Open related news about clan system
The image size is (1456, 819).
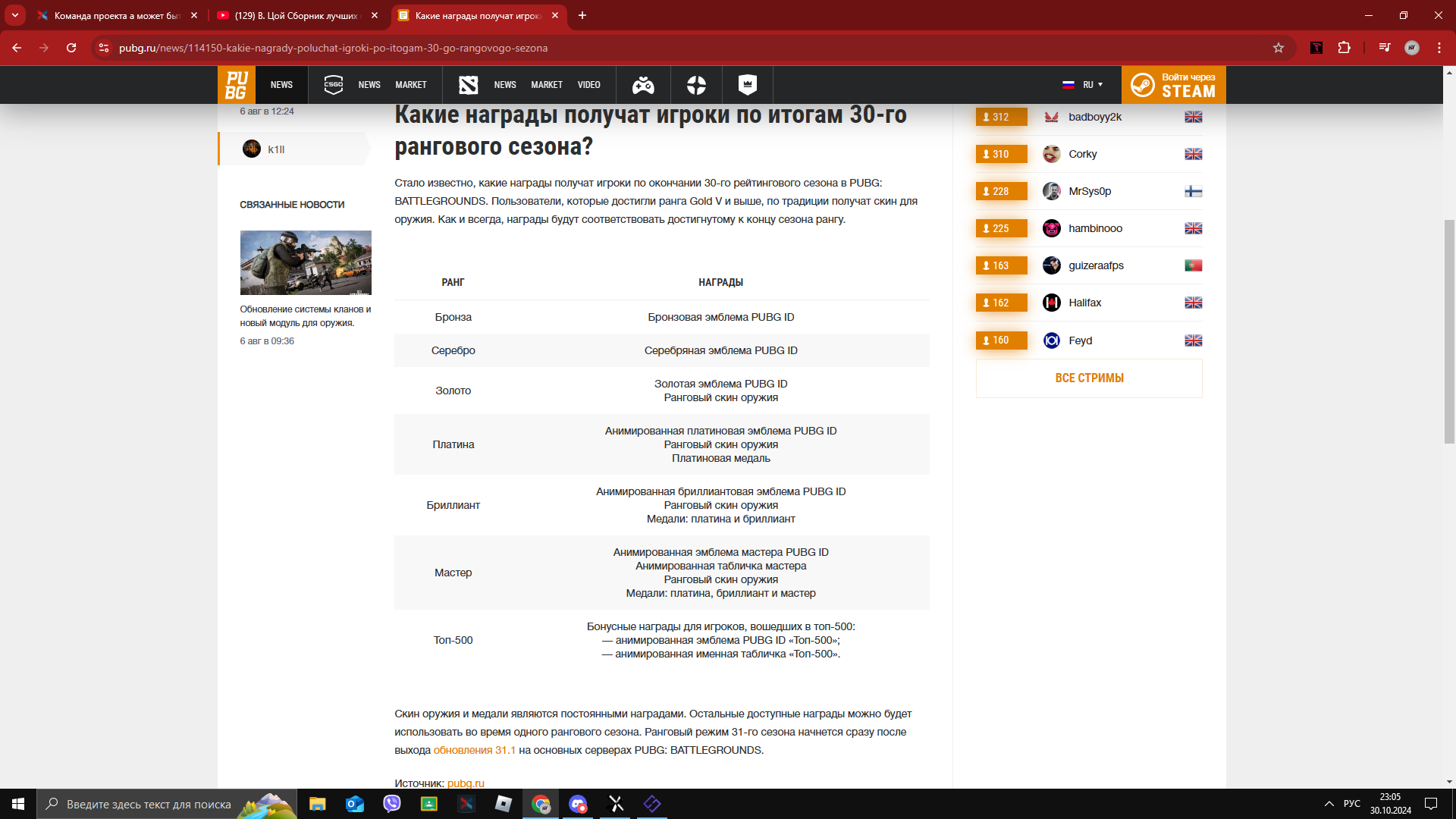[x=306, y=316]
